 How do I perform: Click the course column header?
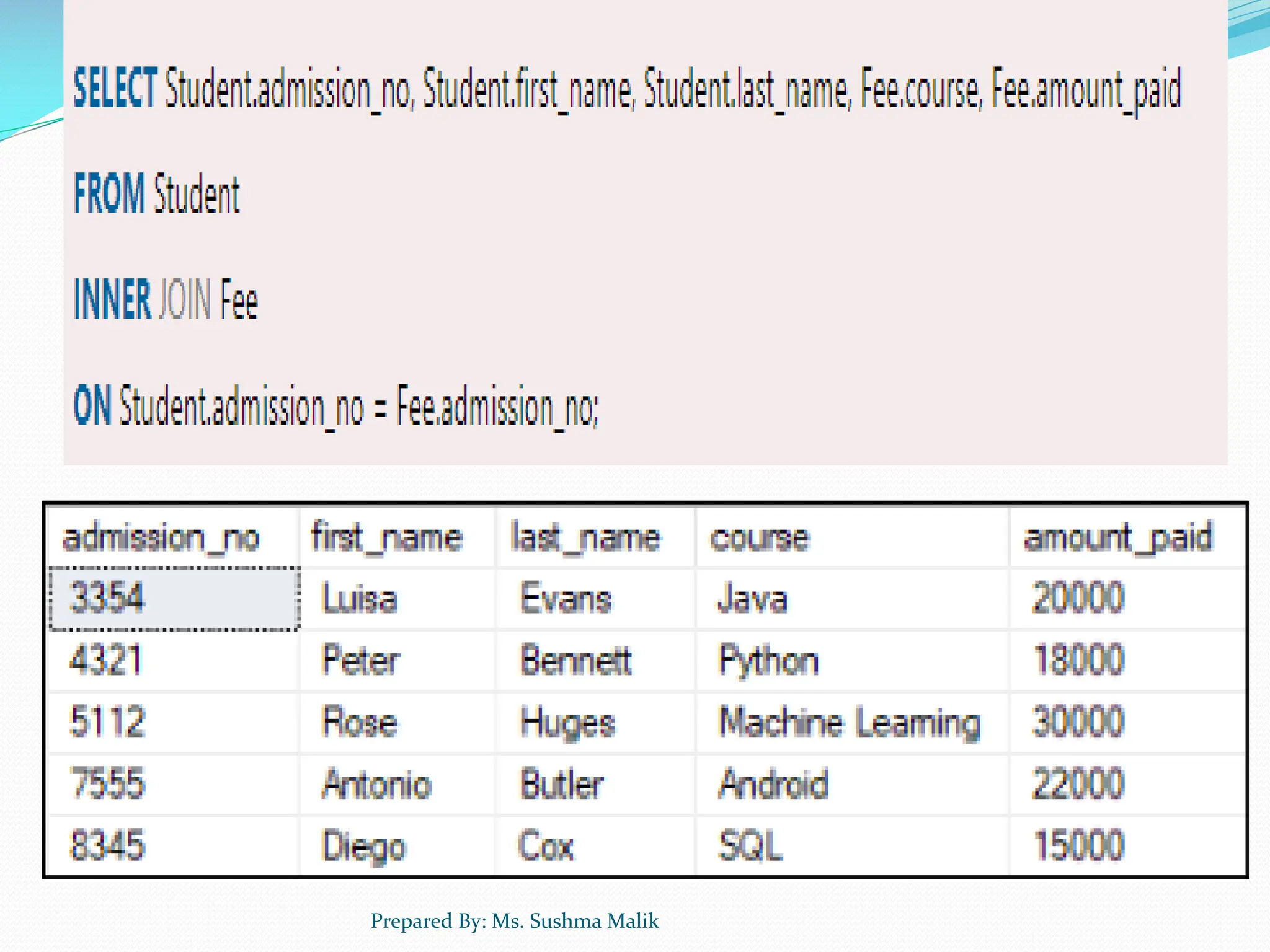tap(760, 537)
